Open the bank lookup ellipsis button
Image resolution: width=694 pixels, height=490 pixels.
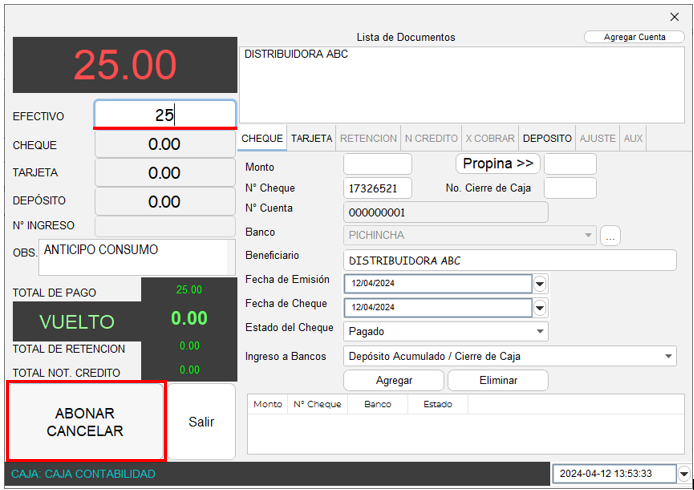[x=610, y=236]
